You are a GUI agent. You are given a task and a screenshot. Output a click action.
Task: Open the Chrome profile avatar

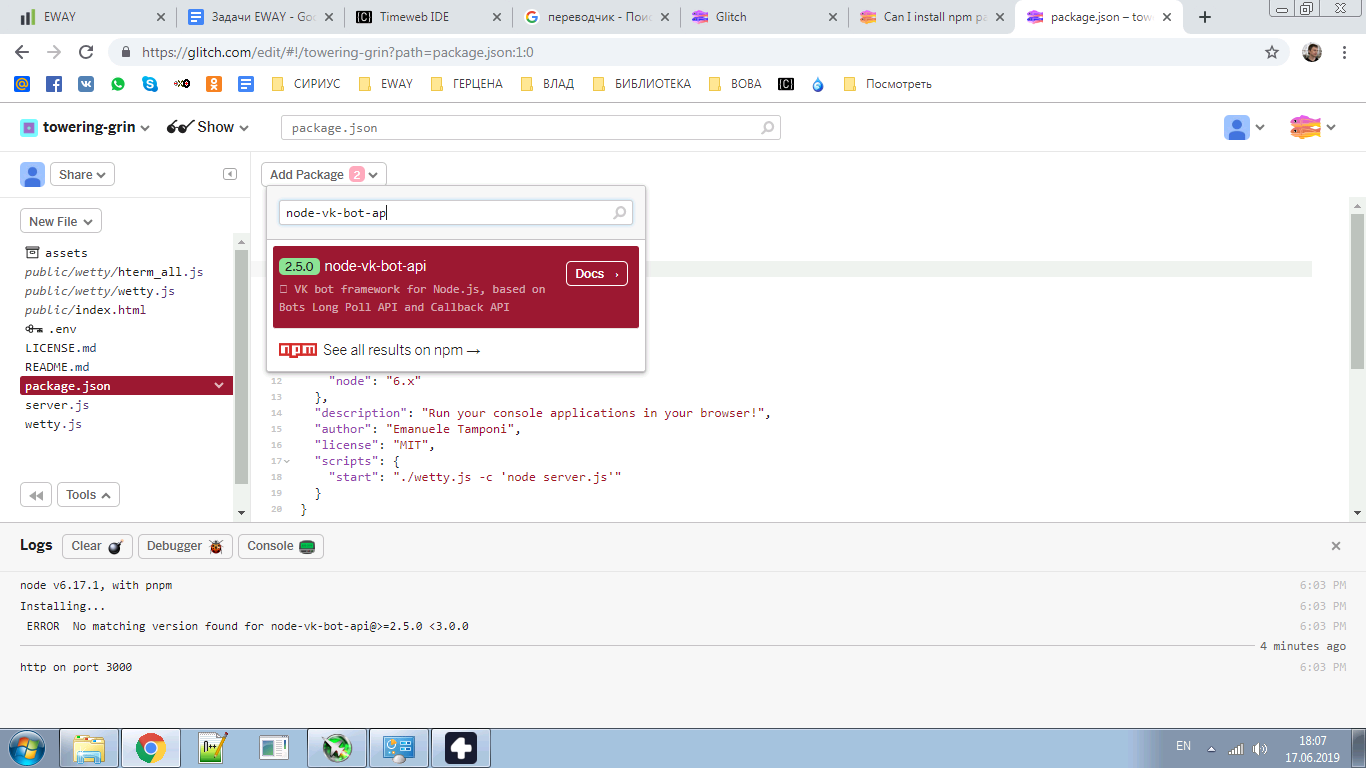tap(1312, 52)
